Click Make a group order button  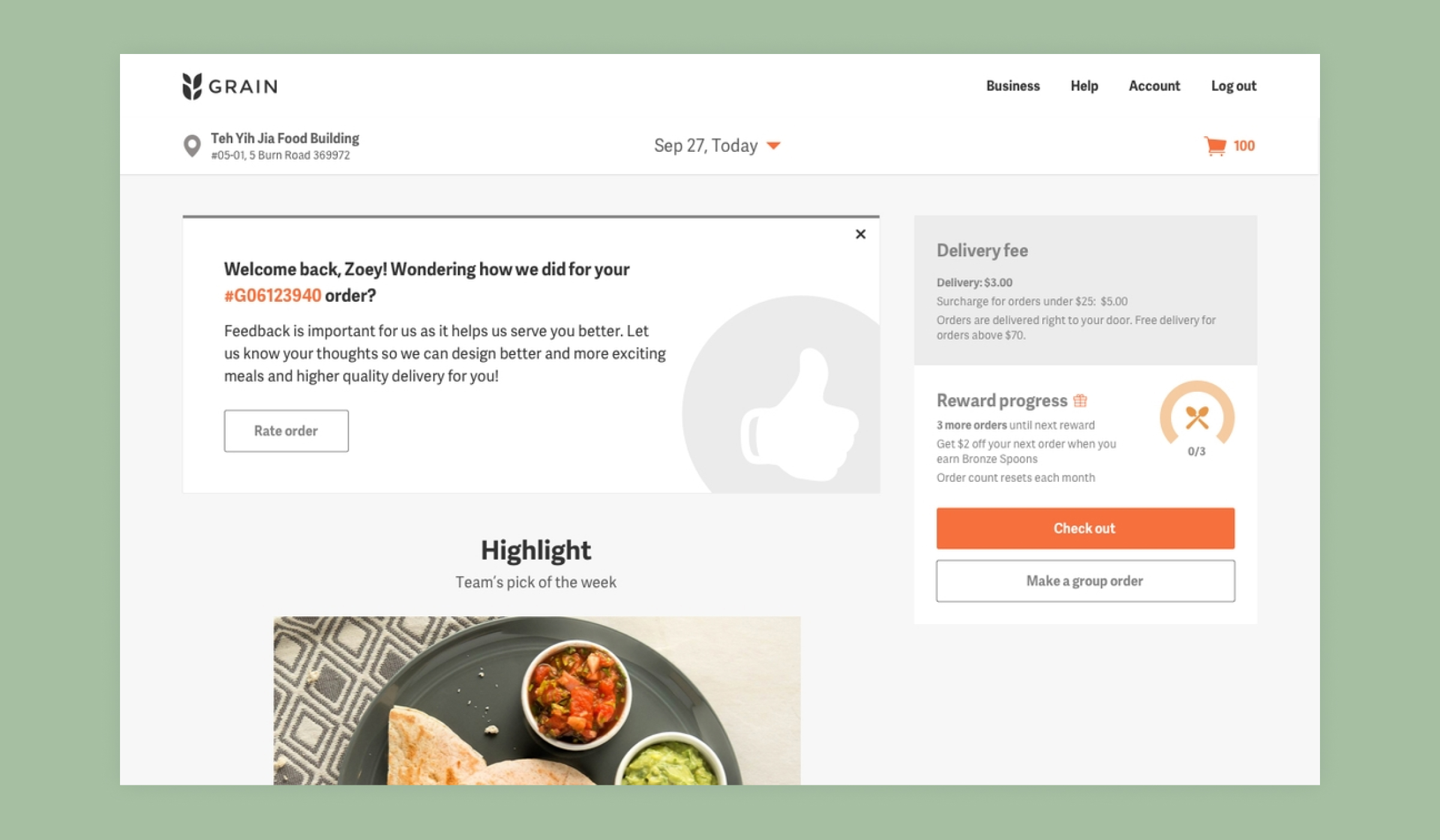click(1085, 581)
